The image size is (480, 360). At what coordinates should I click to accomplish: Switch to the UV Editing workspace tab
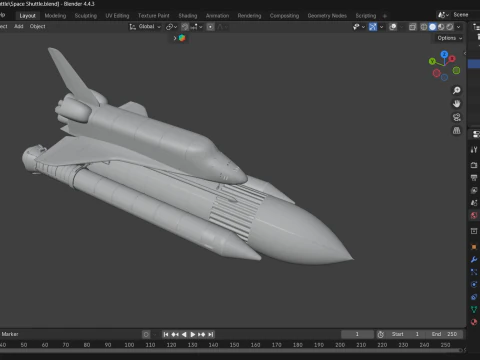click(117, 16)
